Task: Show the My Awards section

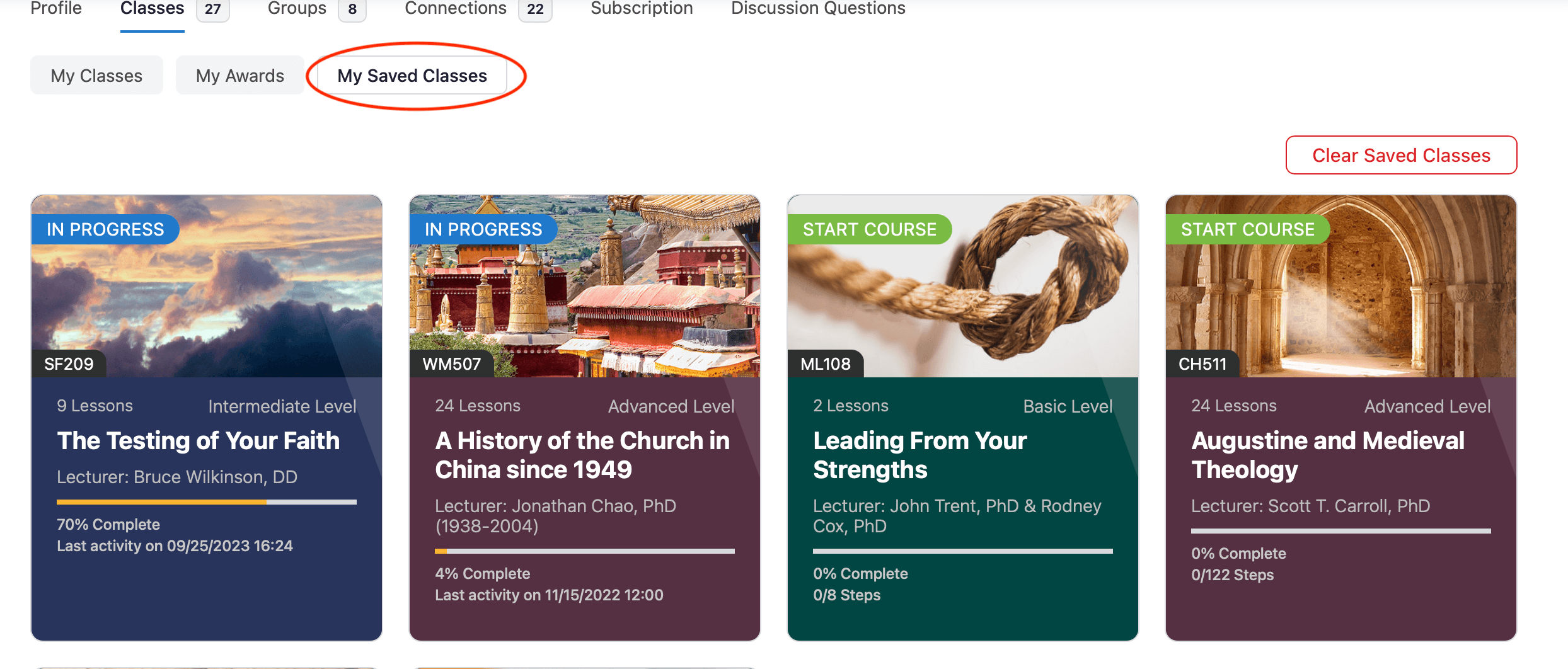Action: click(x=239, y=76)
